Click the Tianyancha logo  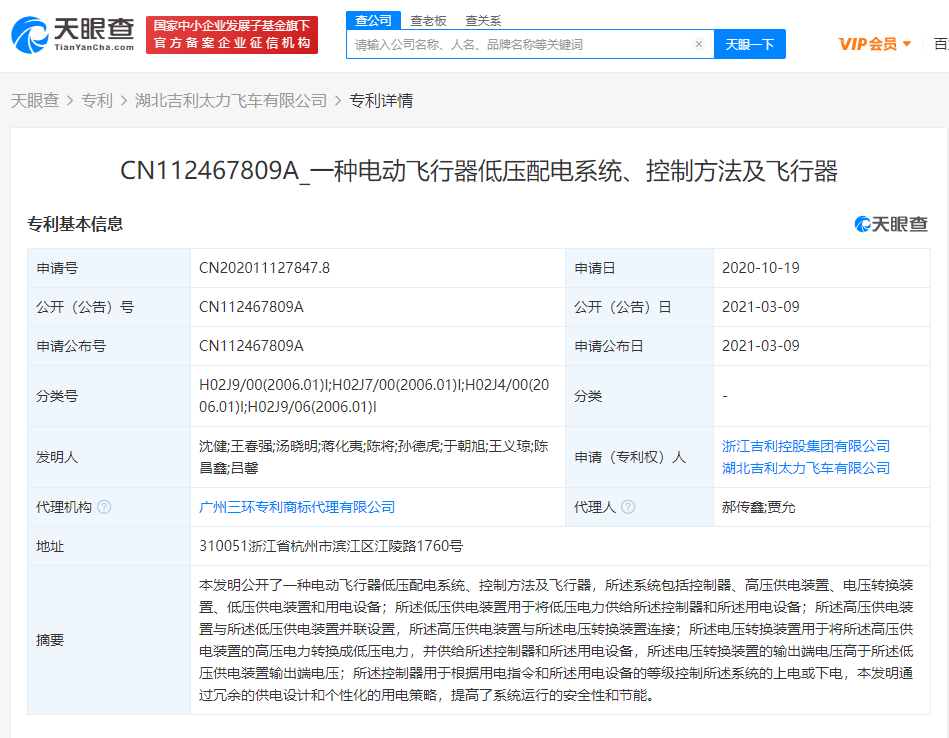coord(70,33)
